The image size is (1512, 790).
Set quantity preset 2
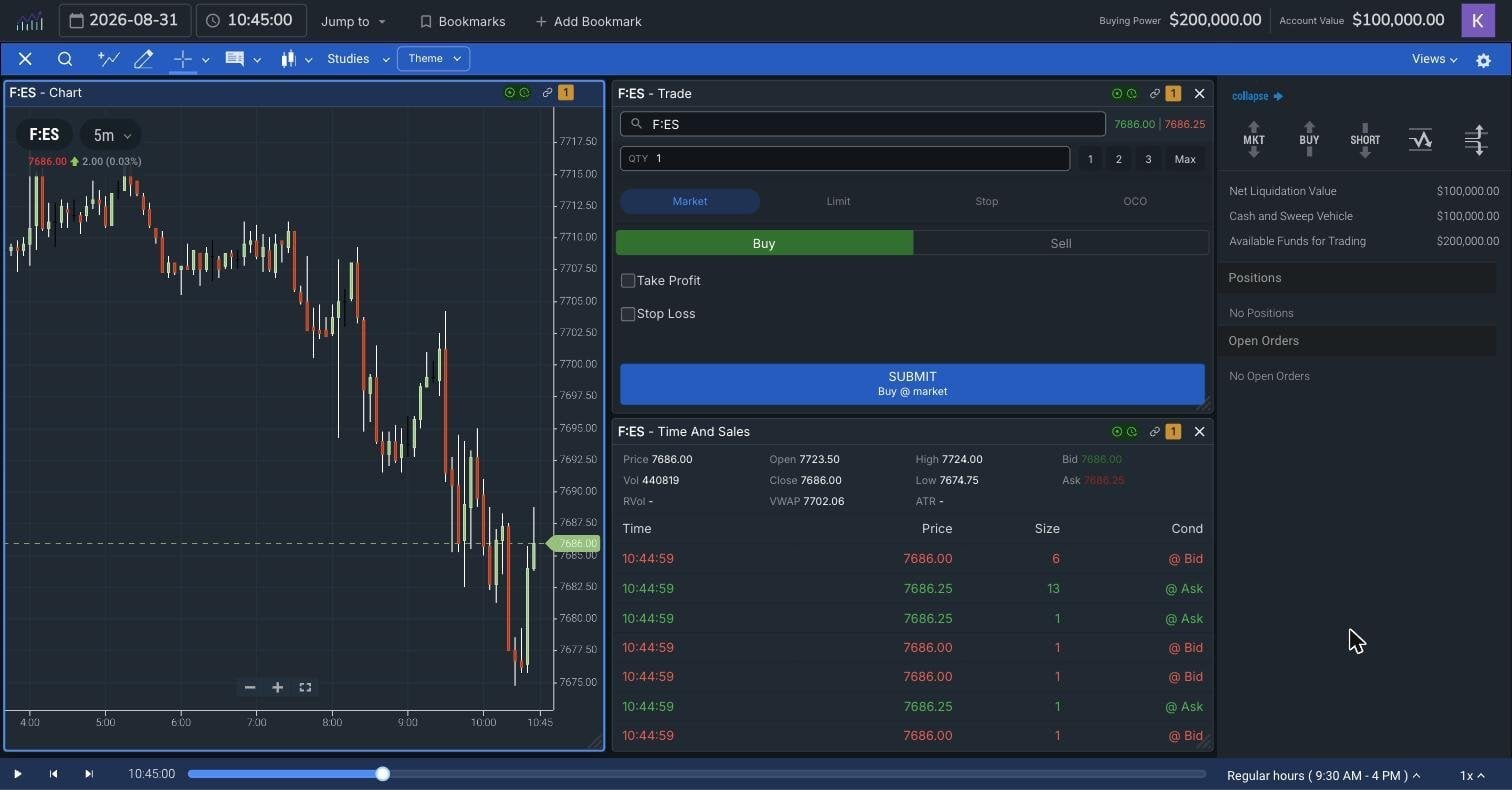pyautogui.click(x=1118, y=159)
